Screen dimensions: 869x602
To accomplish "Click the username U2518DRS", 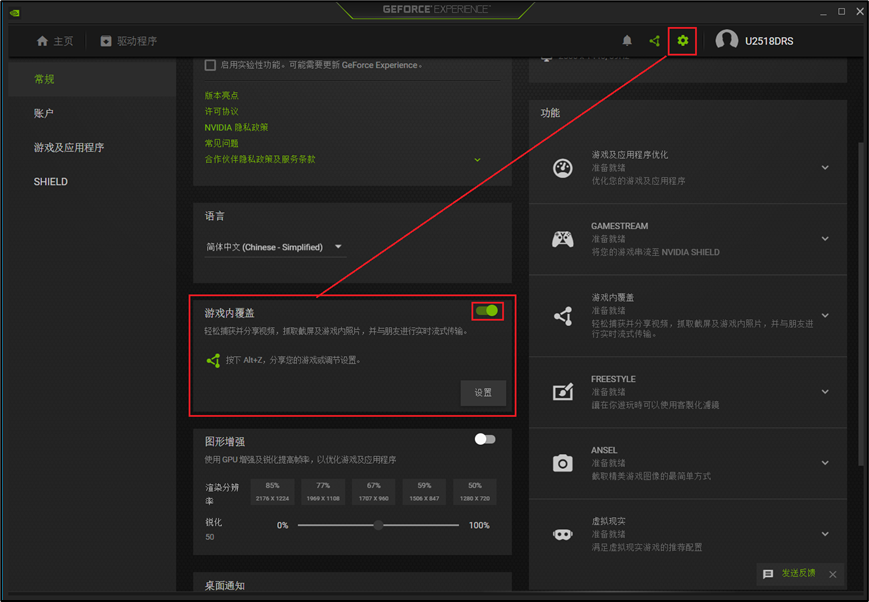I will [769, 41].
